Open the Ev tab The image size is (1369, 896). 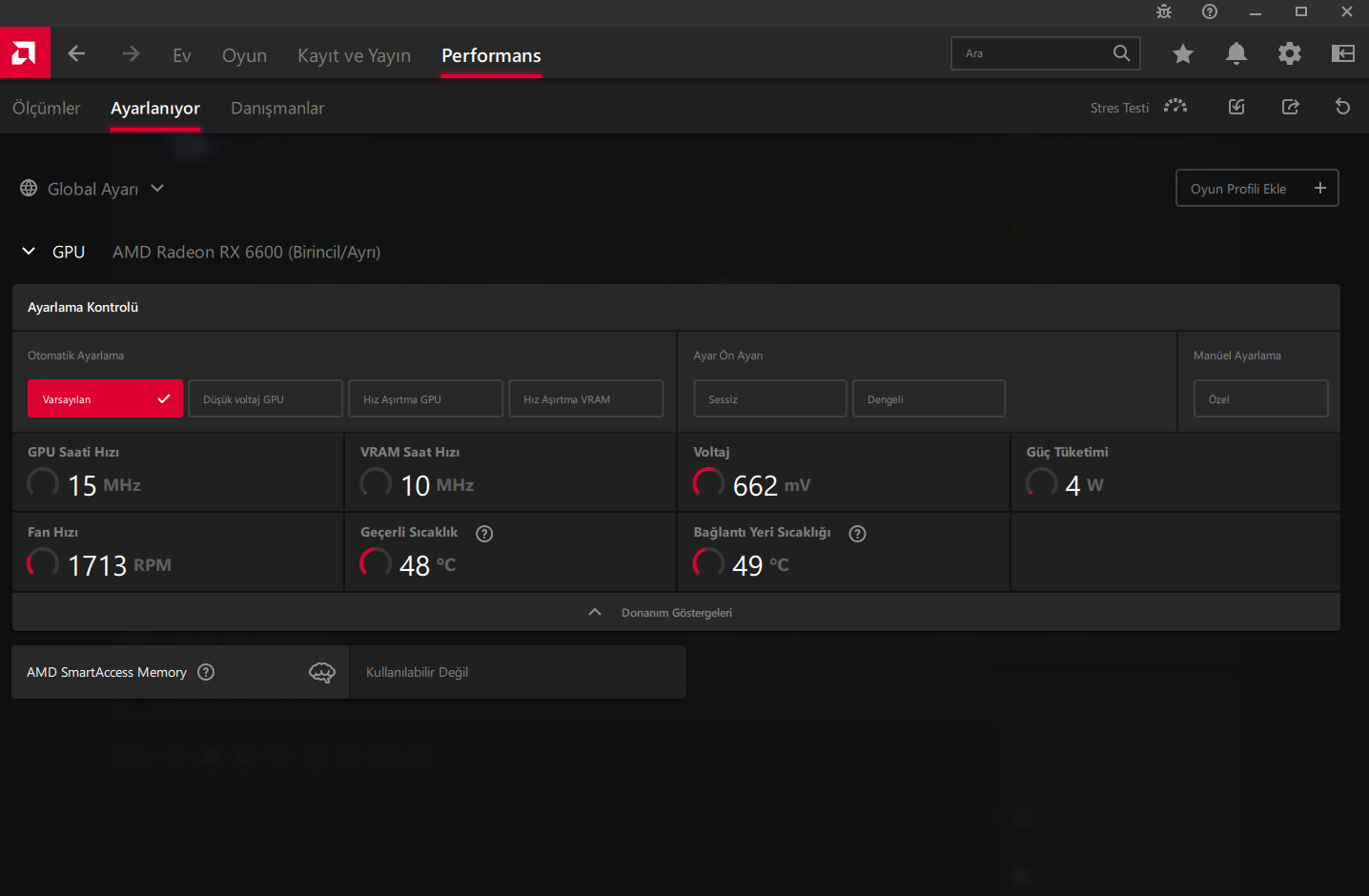(x=182, y=55)
